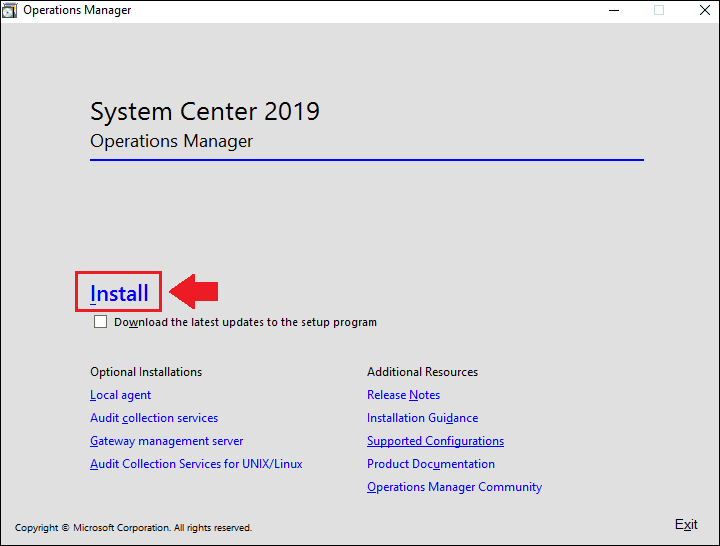Open the Local agent installation

120,395
